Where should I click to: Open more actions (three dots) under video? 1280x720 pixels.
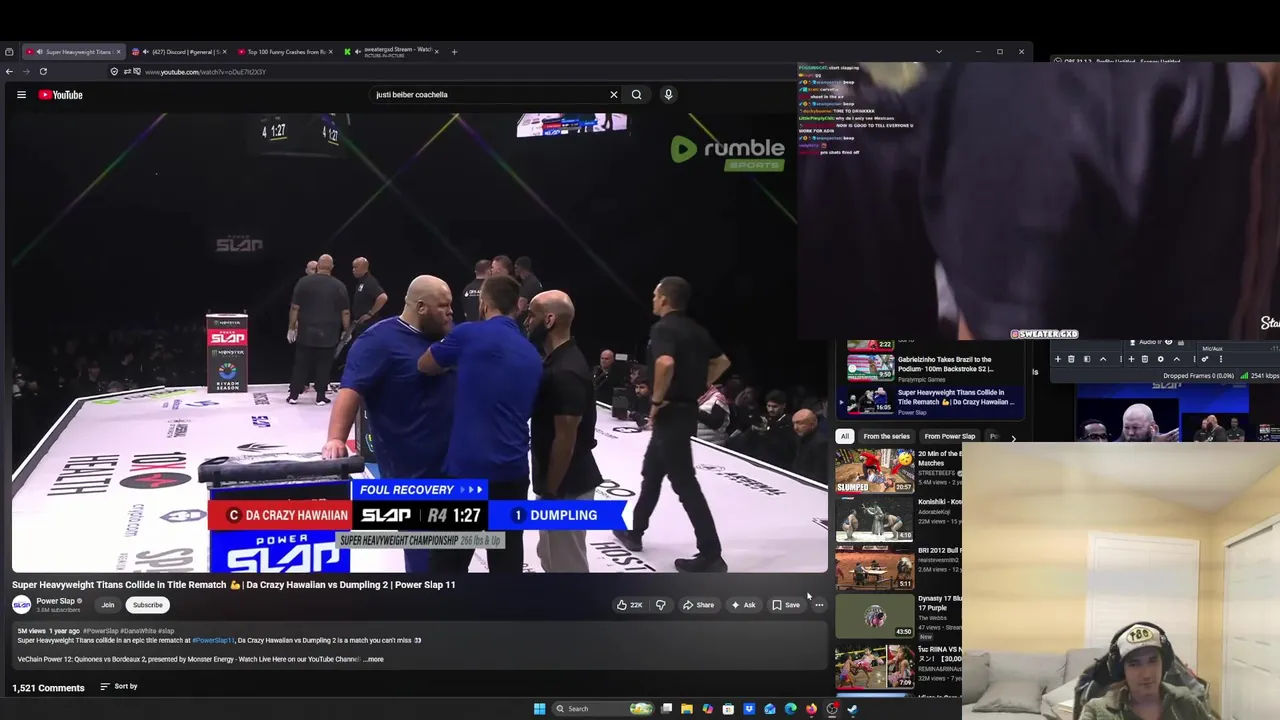(819, 605)
